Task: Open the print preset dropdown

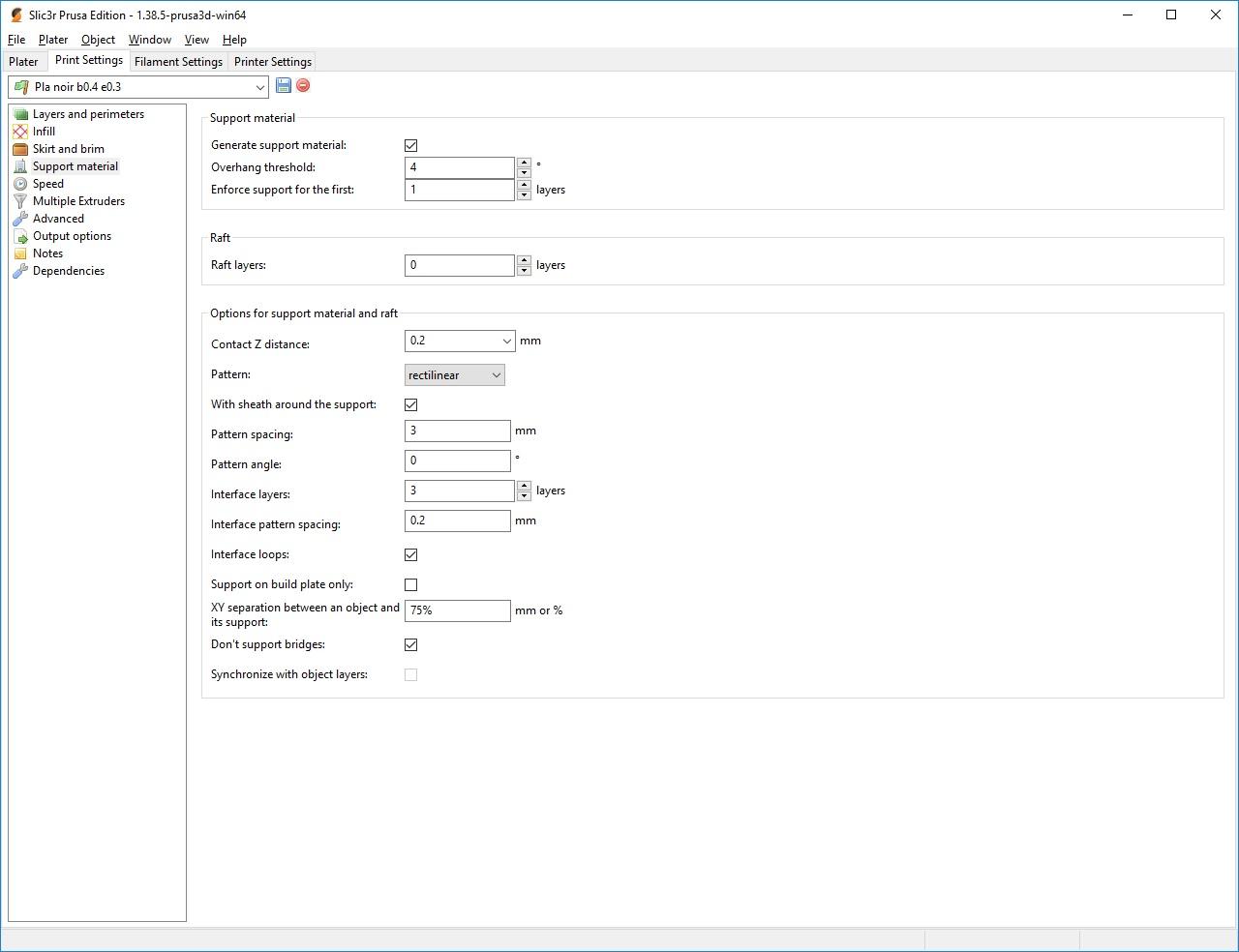Action: tap(259, 87)
